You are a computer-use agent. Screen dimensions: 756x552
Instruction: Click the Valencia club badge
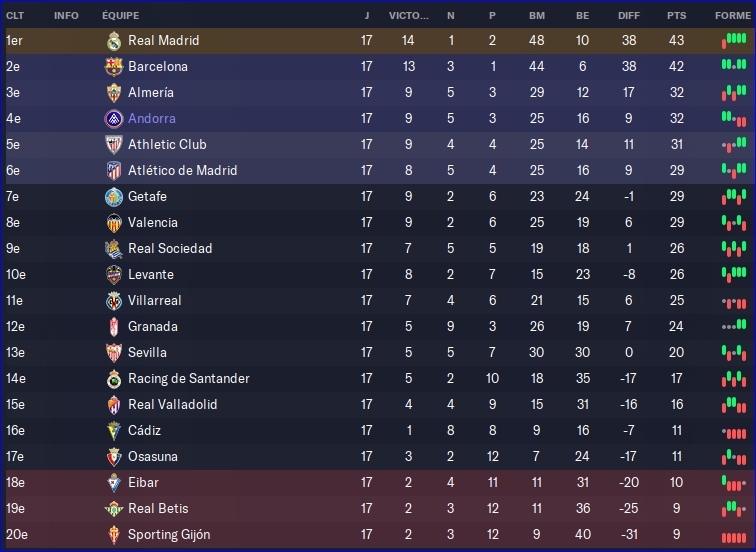click(x=113, y=223)
